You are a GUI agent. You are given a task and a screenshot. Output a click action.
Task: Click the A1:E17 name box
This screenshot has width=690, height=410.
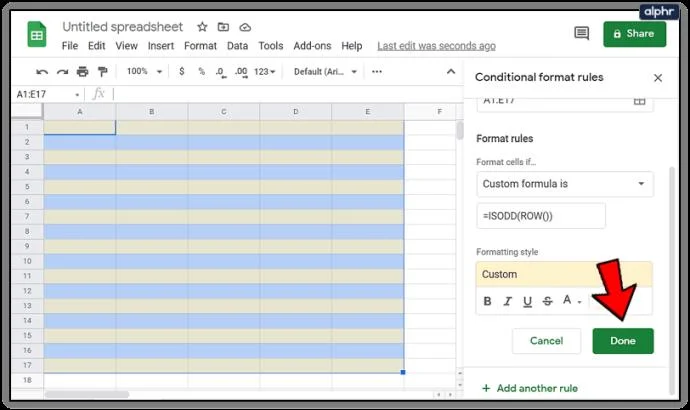42,94
